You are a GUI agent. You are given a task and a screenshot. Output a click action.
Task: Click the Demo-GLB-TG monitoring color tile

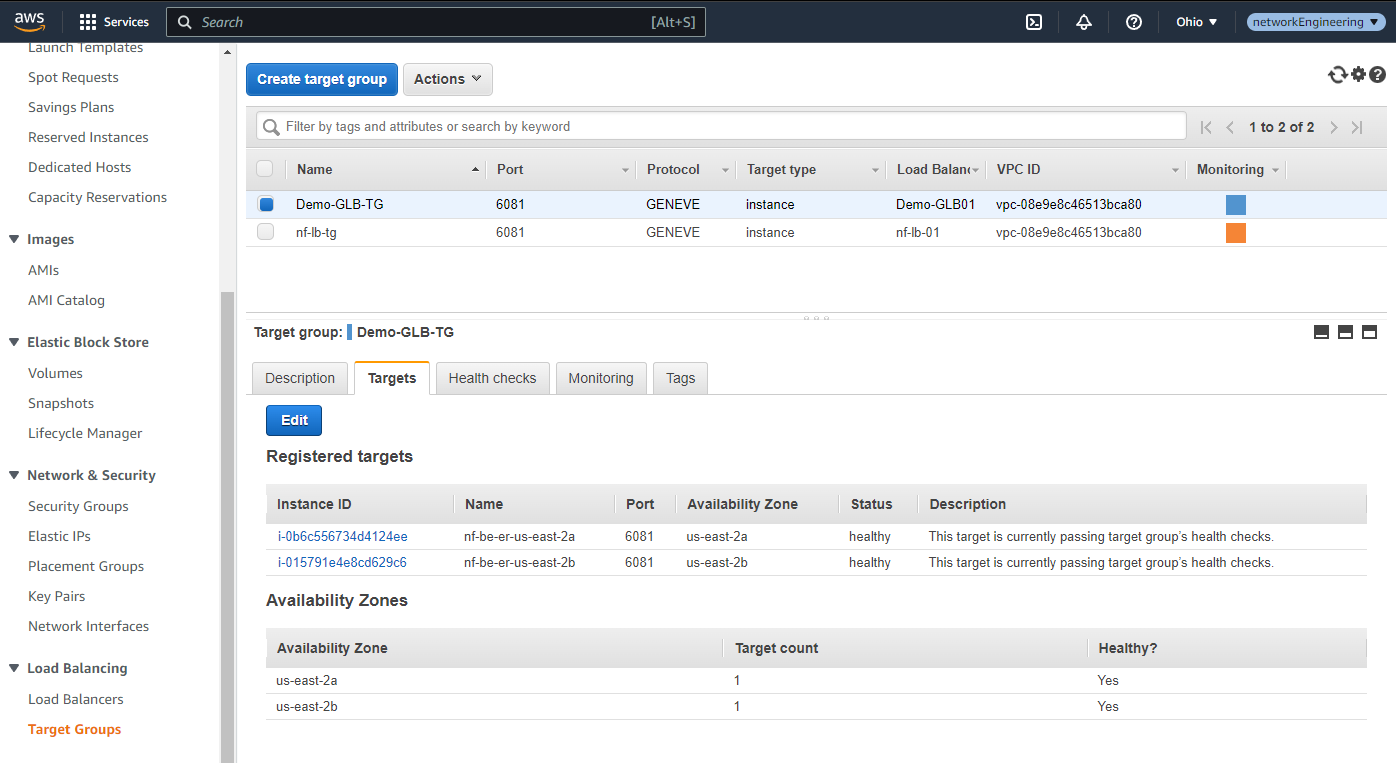pos(1236,204)
